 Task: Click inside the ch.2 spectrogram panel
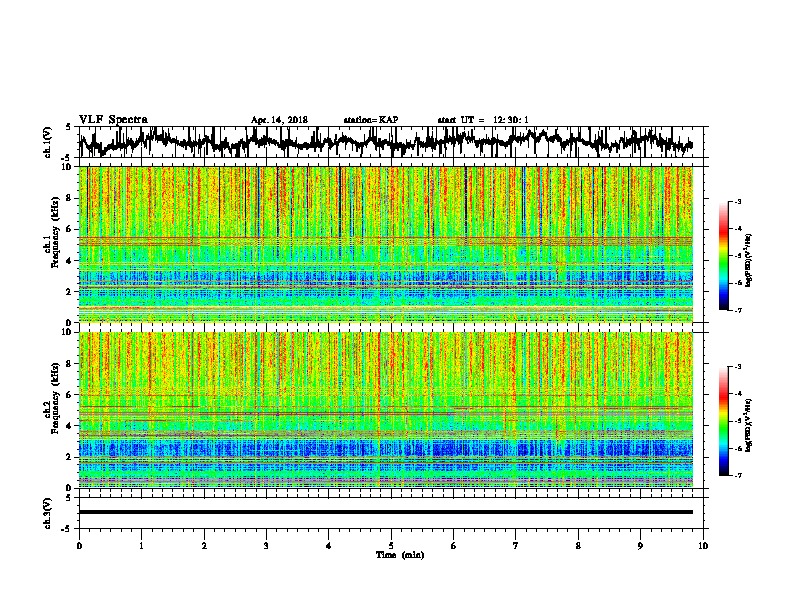pyautogui.click(x=386, y=410)
